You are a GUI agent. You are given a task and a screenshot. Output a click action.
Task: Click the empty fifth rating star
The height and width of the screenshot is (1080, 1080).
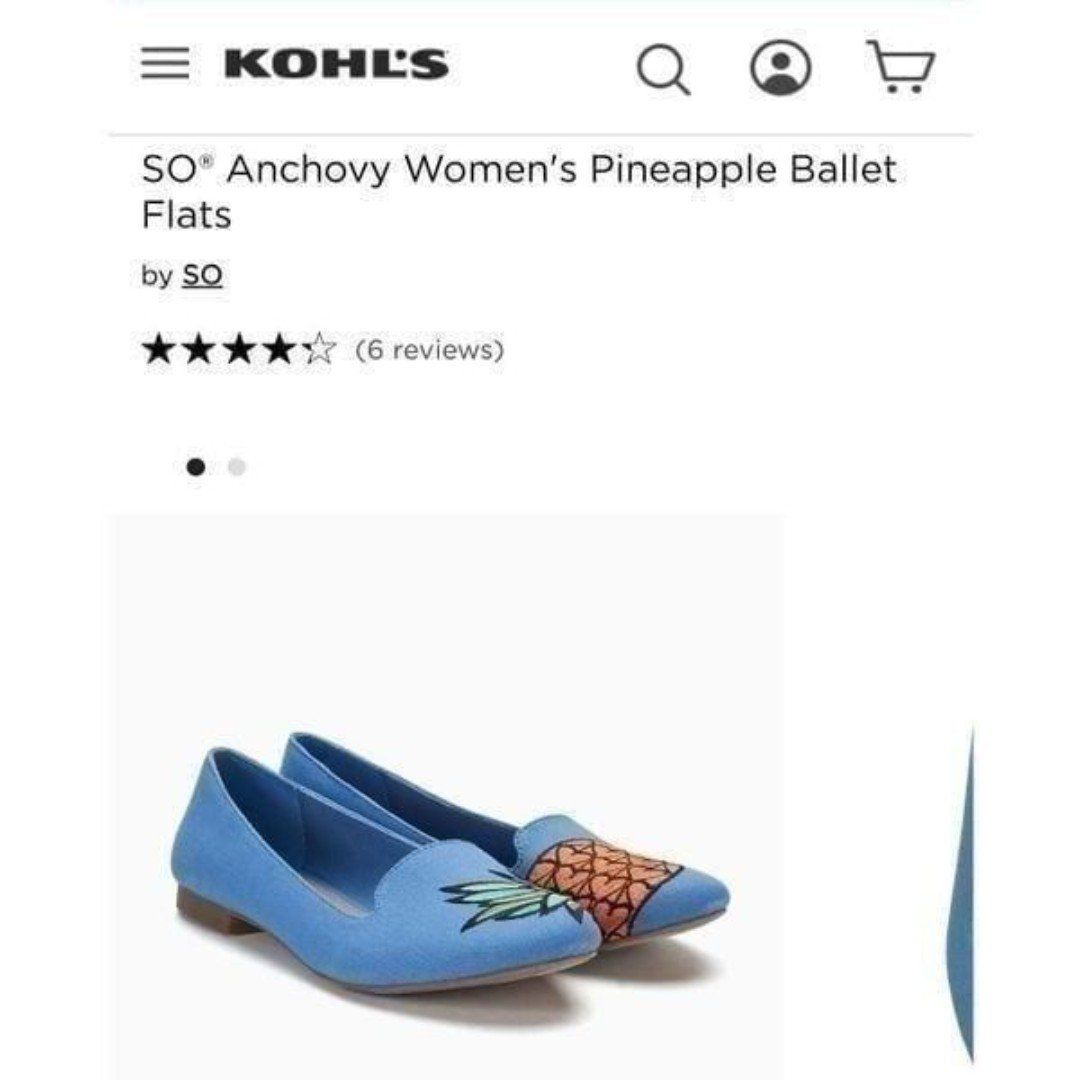(320, 349)
